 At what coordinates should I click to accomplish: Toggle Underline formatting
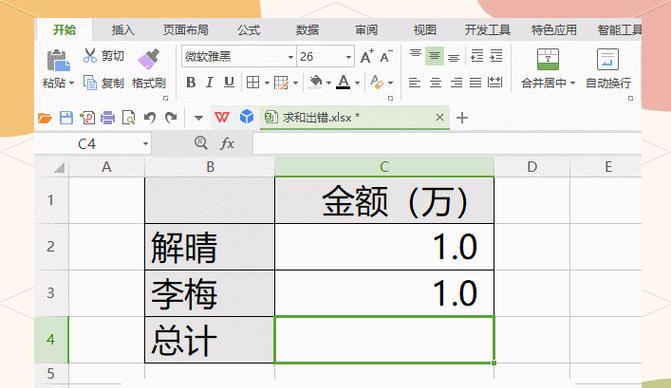(x=229, y=82)
